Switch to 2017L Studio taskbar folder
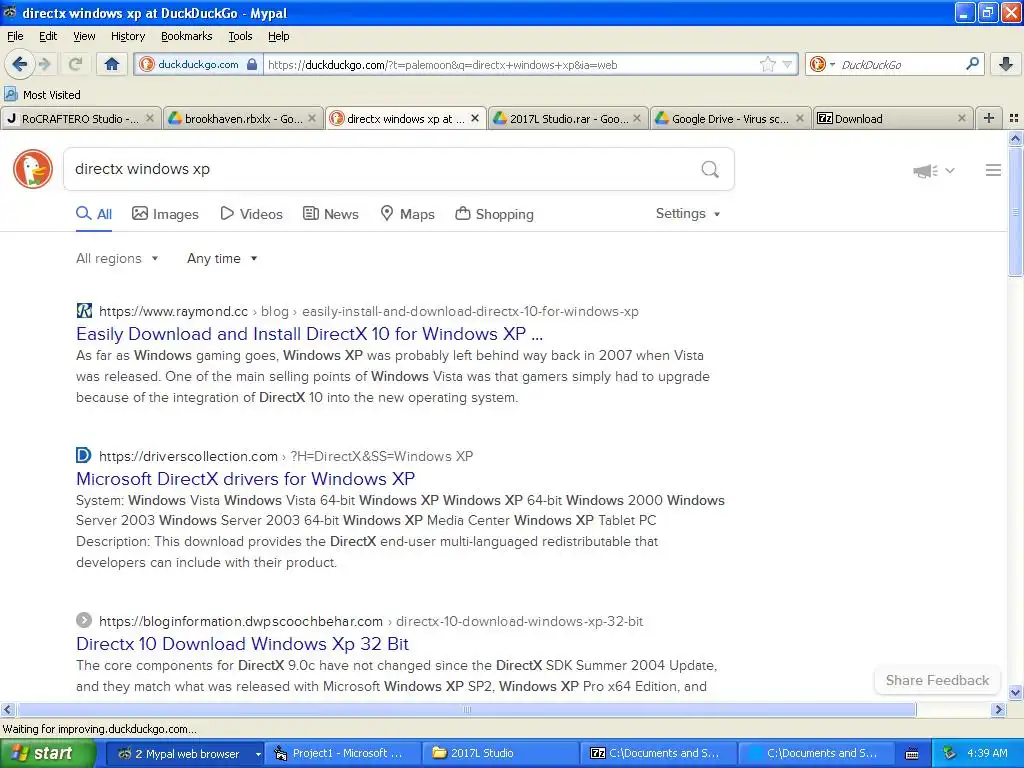The height and width of the screenshot is (768, 1024). pos(500,754)
